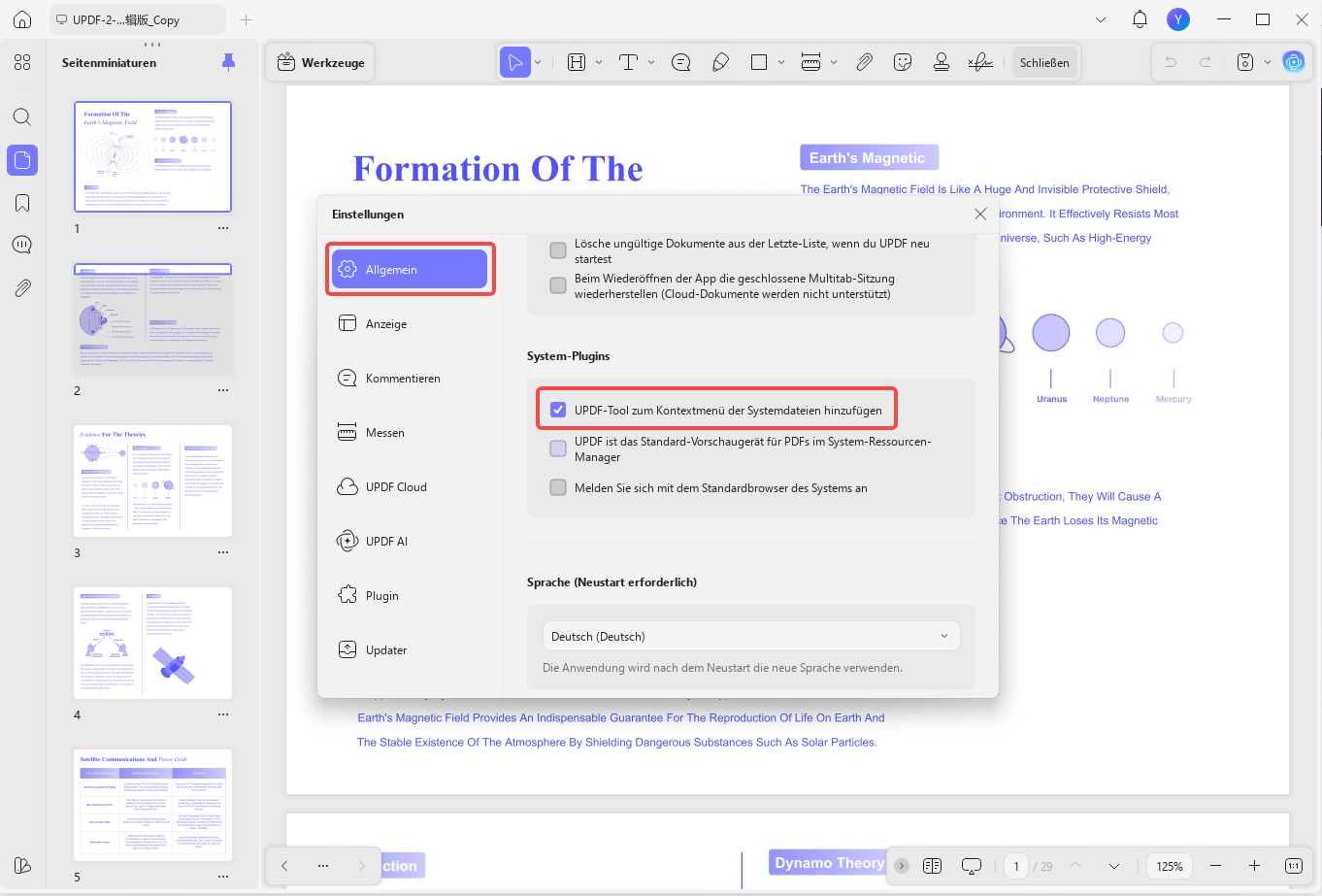Toggle 'Lösche ungültige Dokumente' checkbox
Viewport: 1322px width, 896px height.
point(558,250)
